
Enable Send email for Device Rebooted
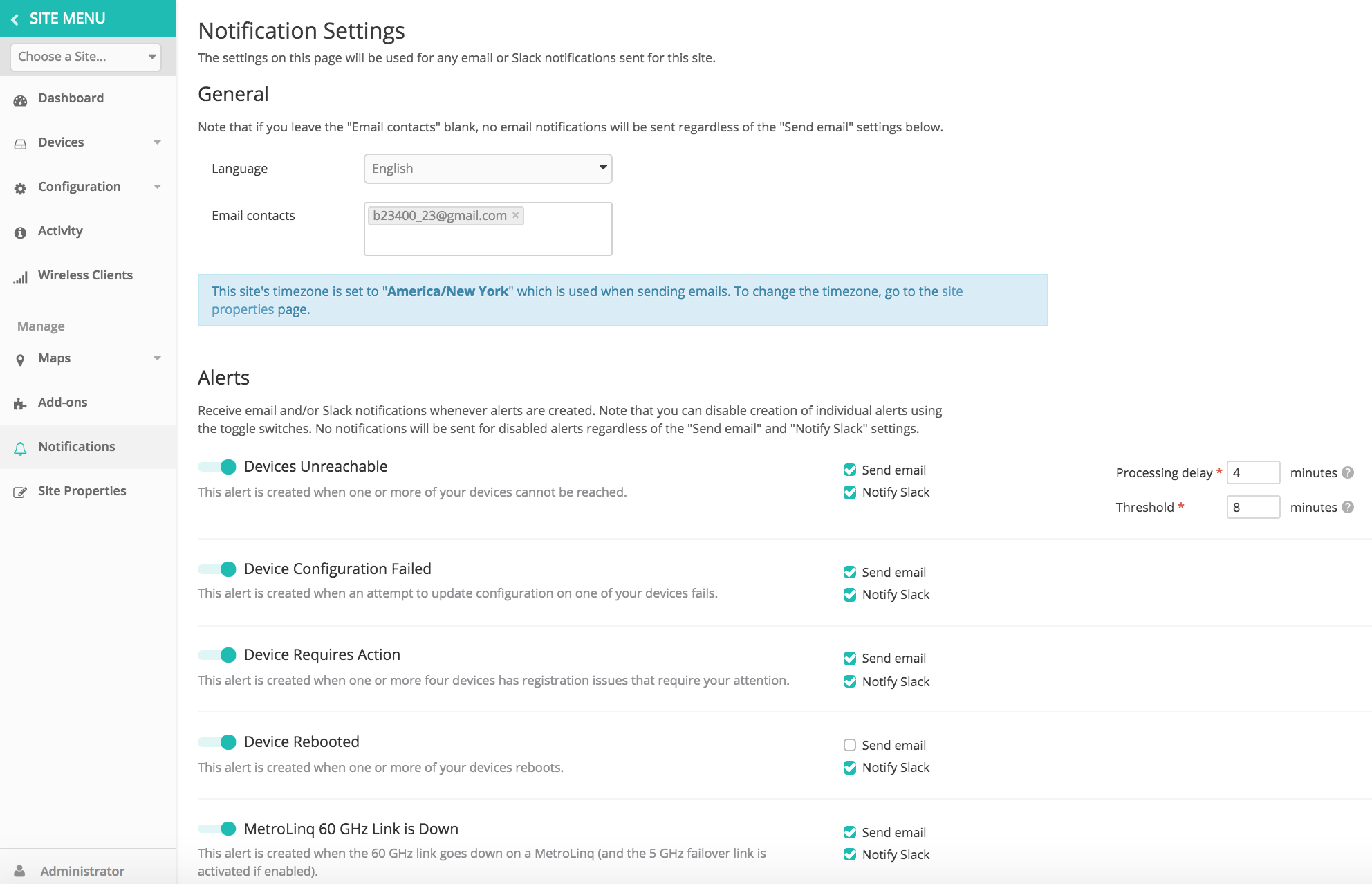[850, 745]
